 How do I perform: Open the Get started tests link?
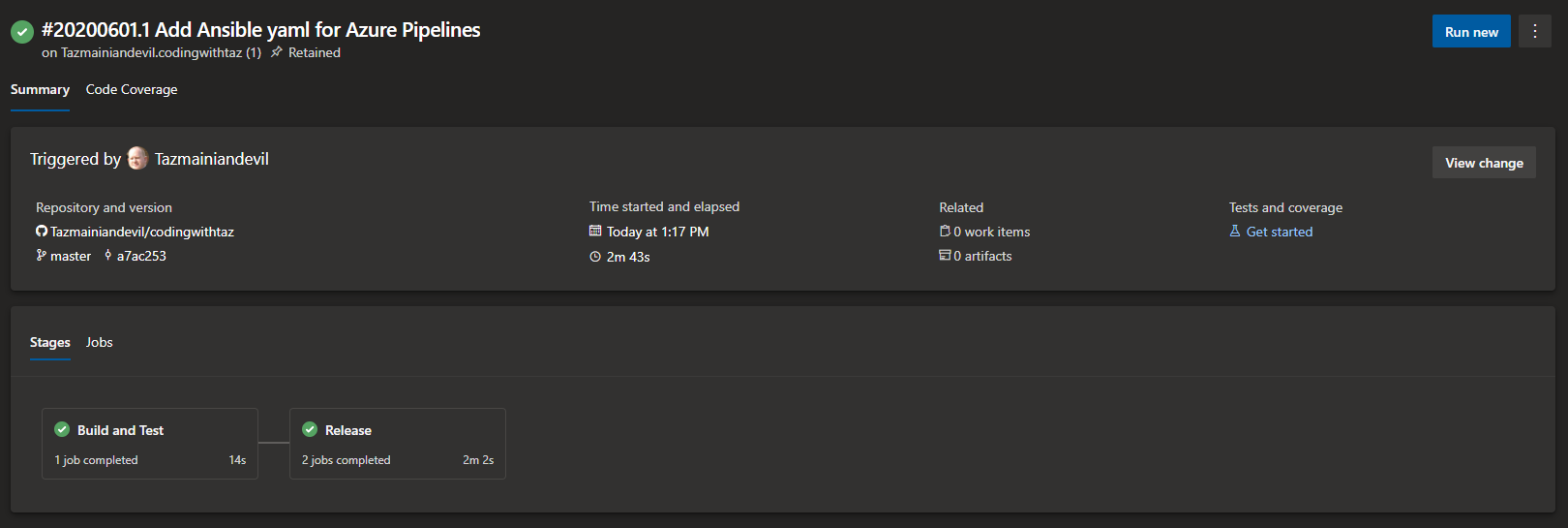tap(1279, 232)
